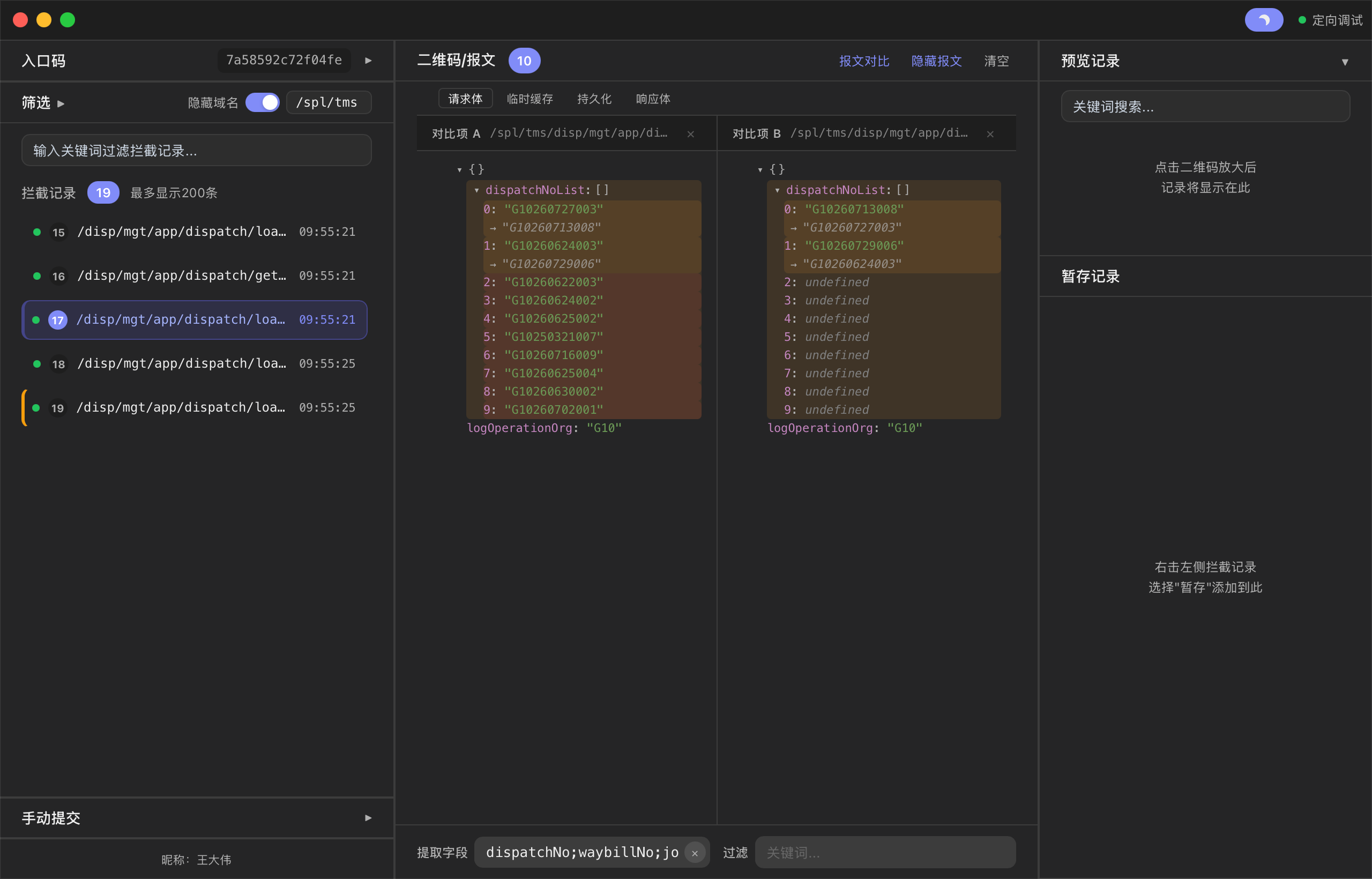Collapse root object in comparison A
The image size is (1372, 879).
[459, 169]
